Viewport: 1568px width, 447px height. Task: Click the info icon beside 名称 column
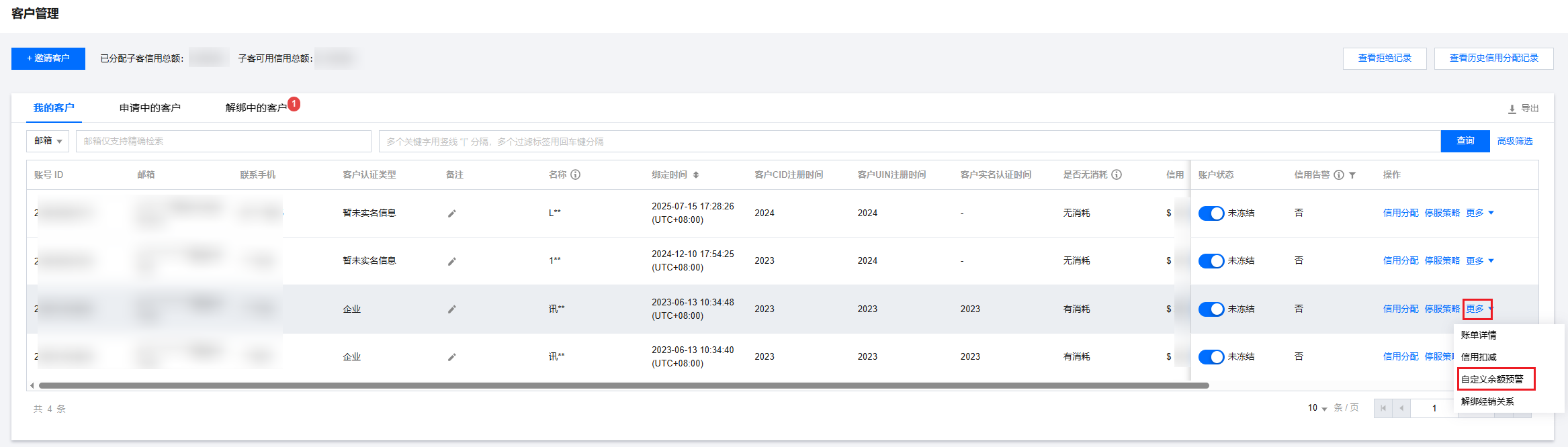(576, 175)
